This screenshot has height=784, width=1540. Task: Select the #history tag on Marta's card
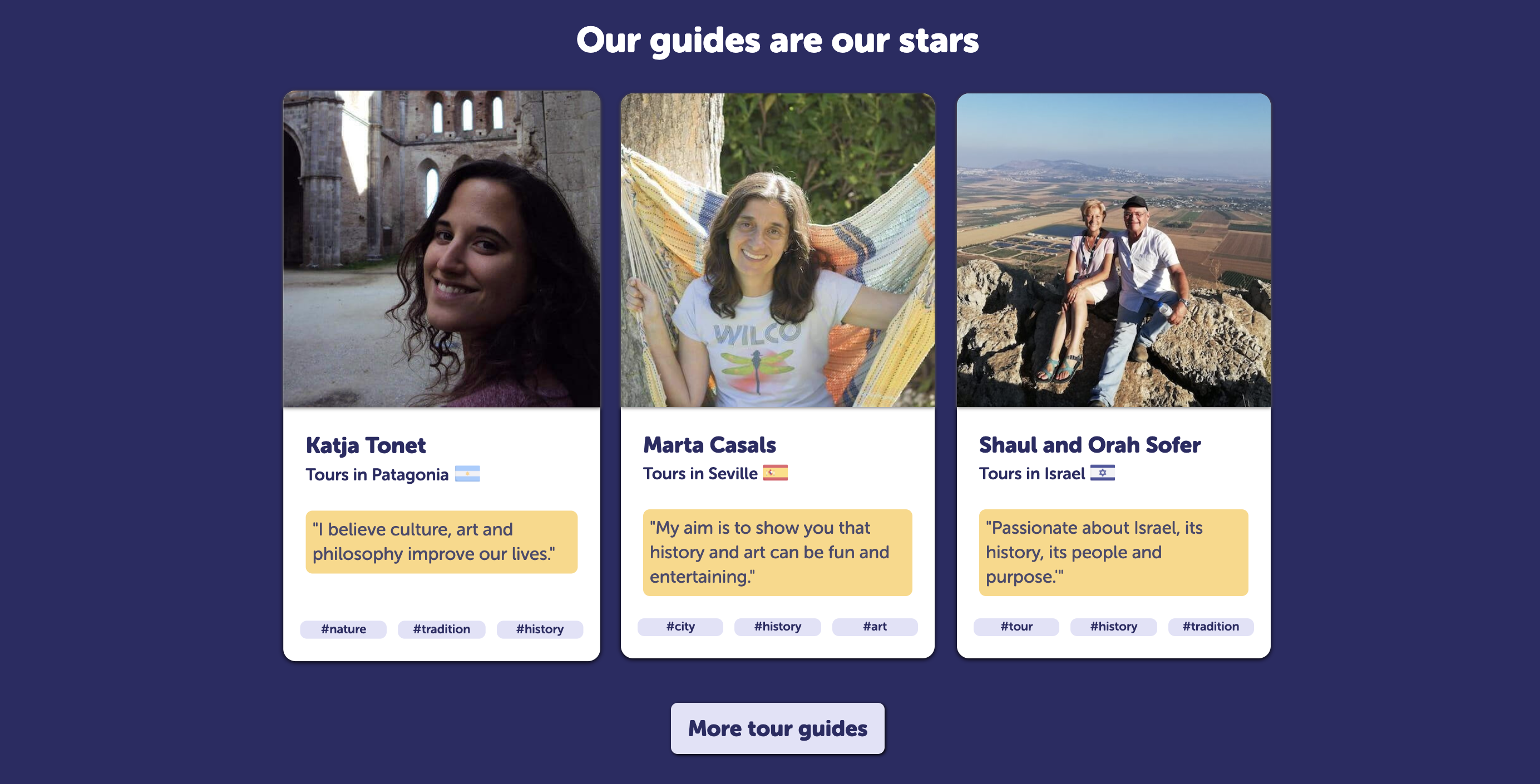pos(777,626)
